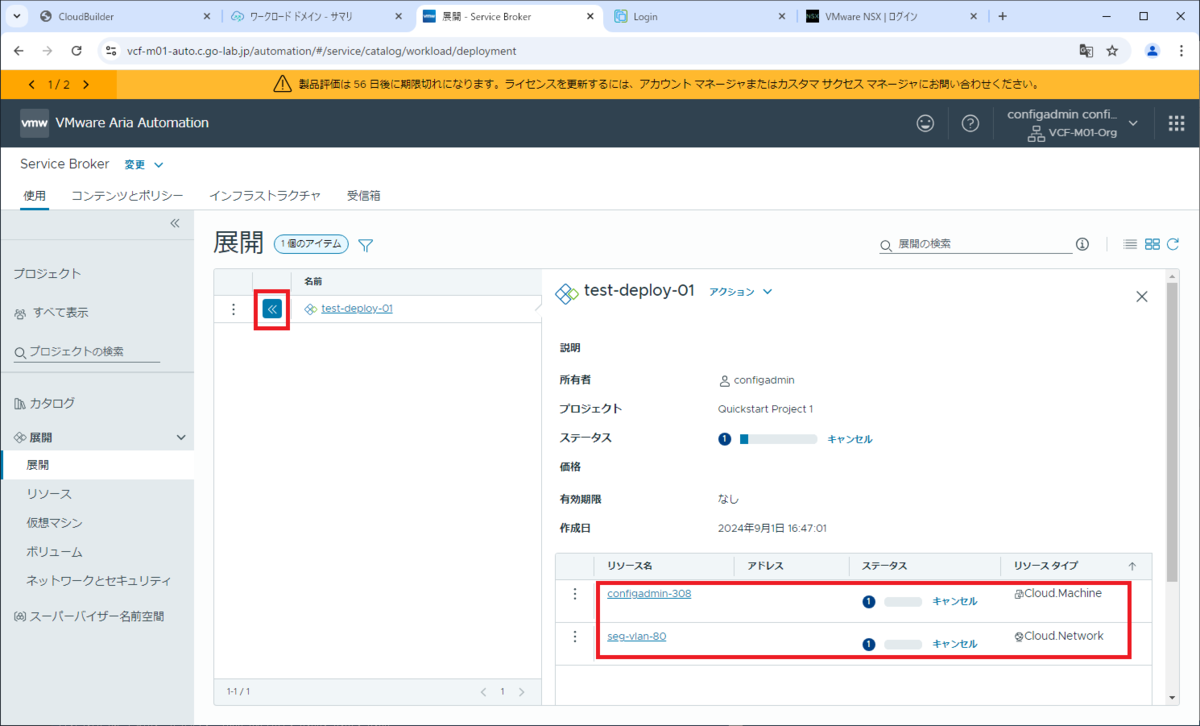This screenshot has width=1200, height=726.
Task: View site information icon in address bar
Action: pos(110,51)
